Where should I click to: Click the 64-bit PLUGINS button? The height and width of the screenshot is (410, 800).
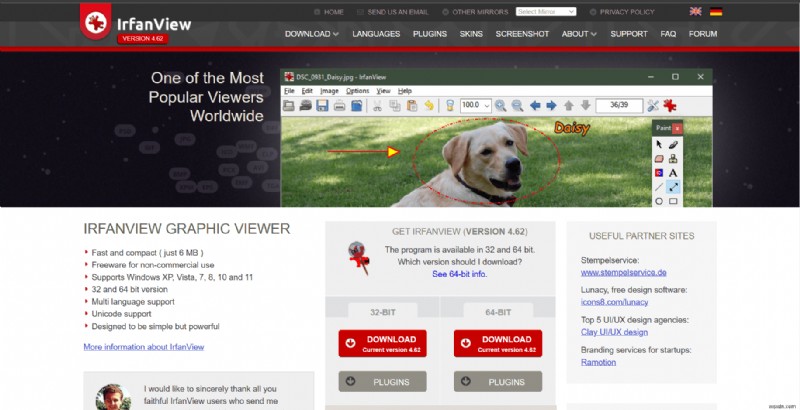point(498,381)
